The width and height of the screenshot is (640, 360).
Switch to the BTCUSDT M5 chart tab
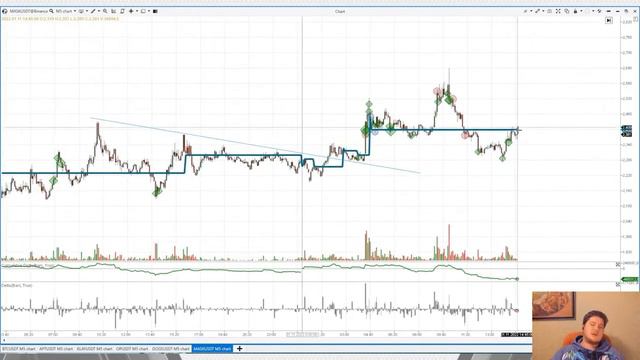19,349
